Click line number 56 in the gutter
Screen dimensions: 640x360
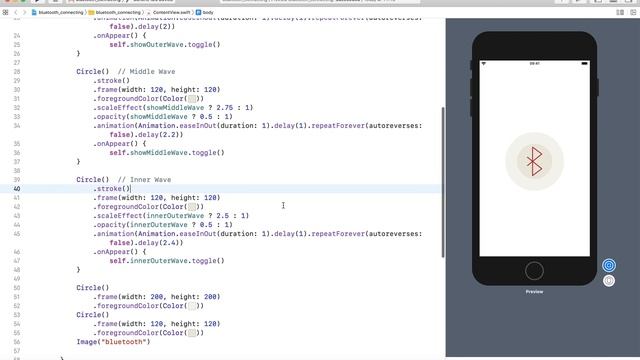point(17,342)
